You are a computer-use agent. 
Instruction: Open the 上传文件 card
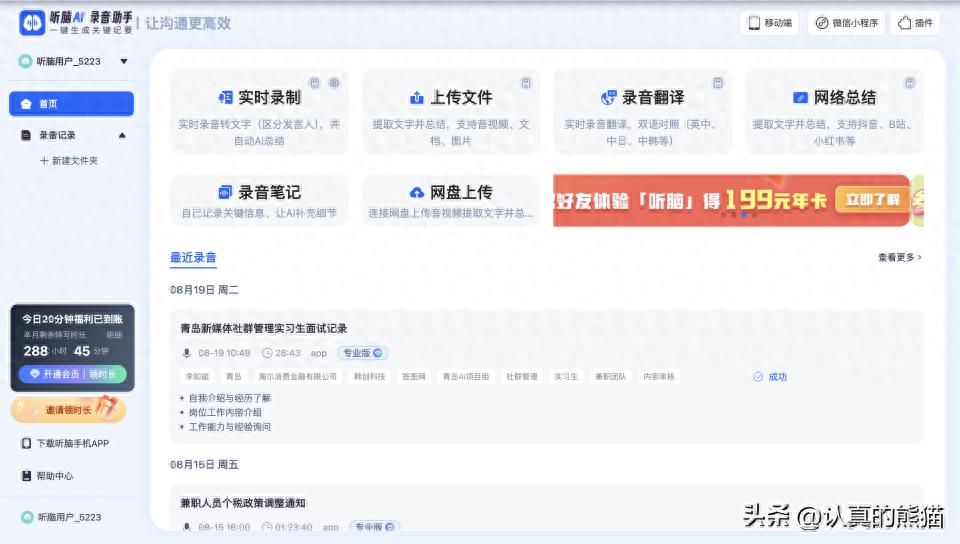[x=451, y=111]
